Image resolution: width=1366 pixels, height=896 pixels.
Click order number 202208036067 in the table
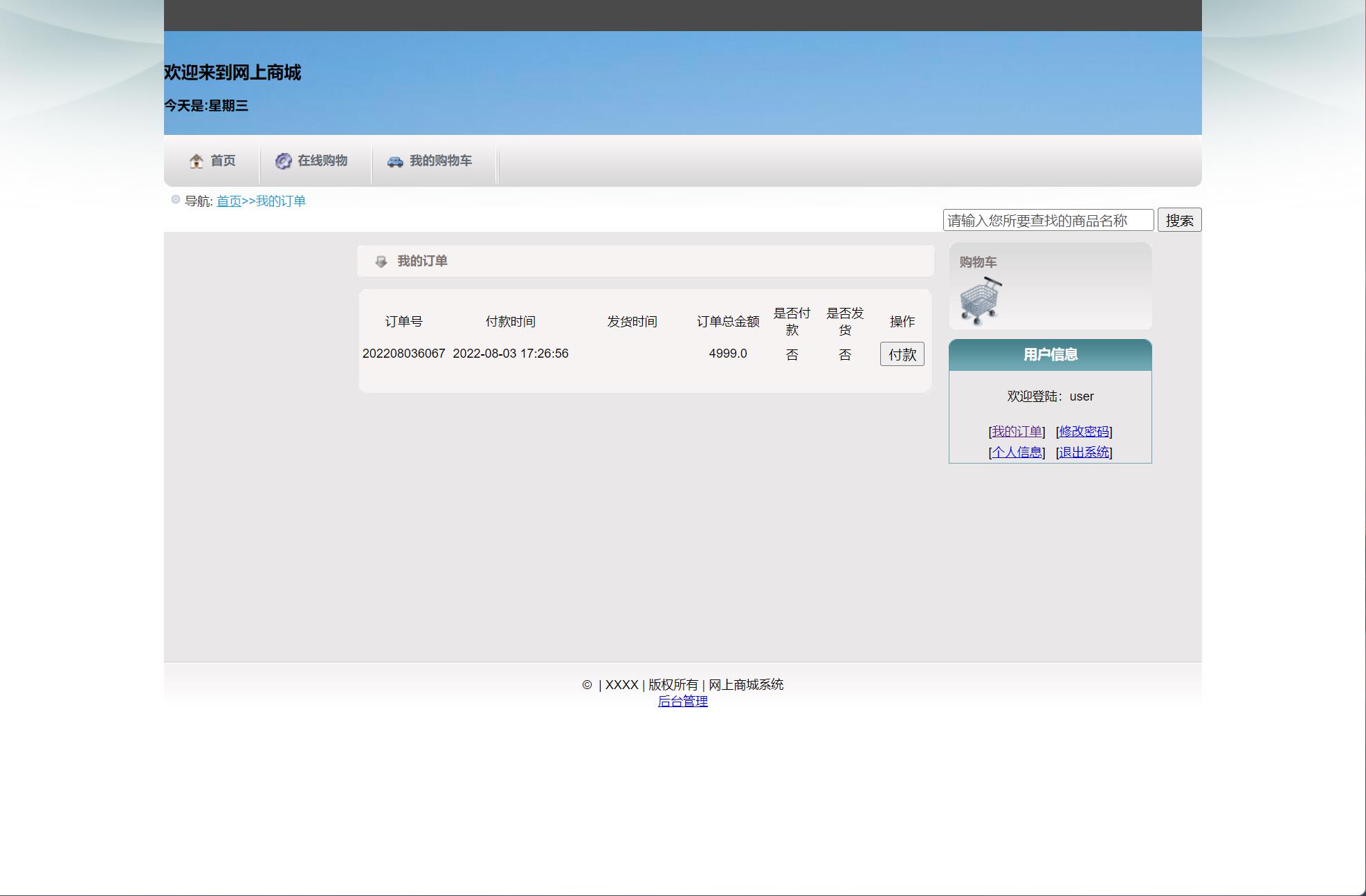pyautogui.click(x=404, y=354)
